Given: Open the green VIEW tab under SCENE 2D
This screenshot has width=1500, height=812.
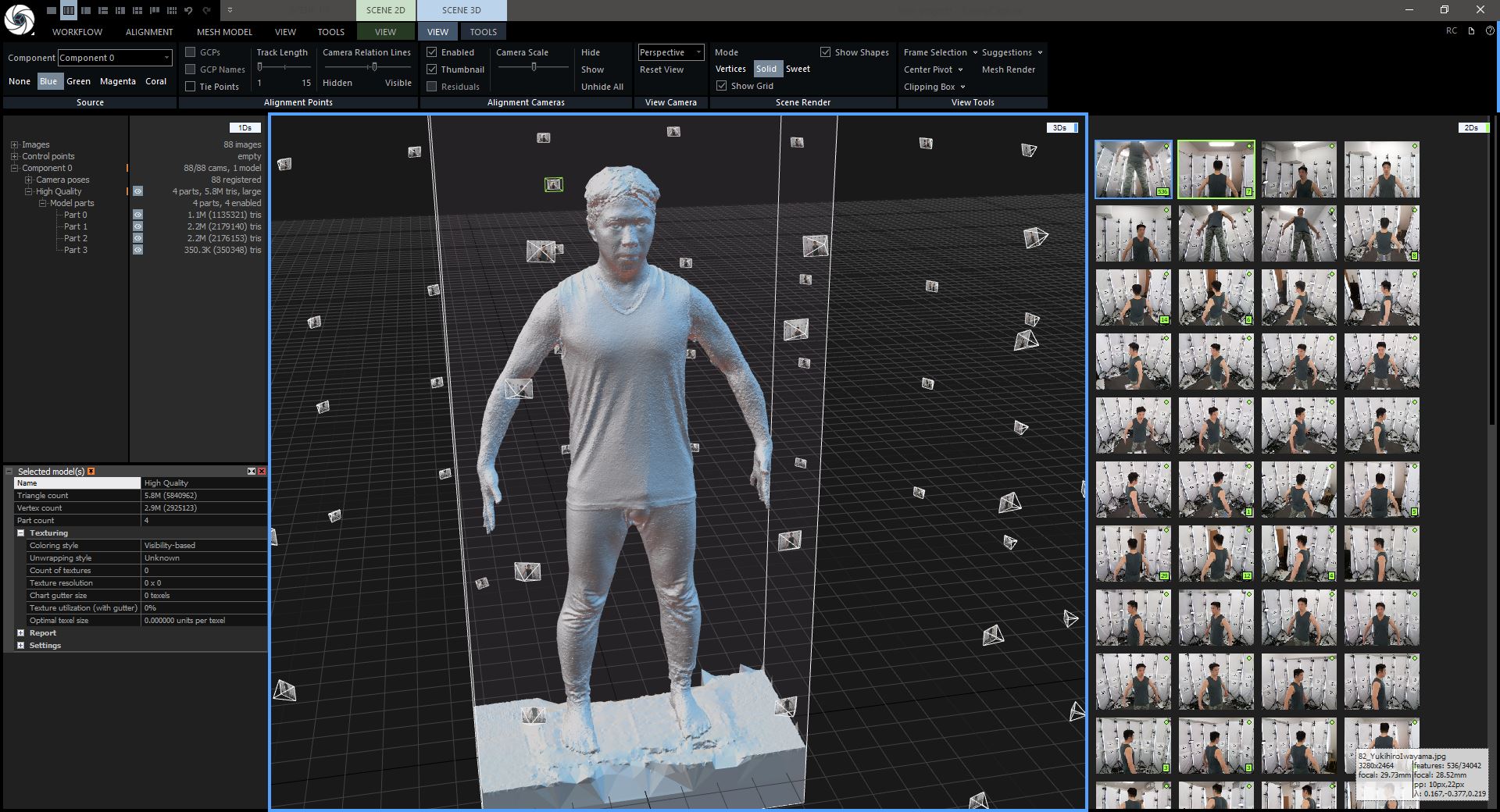Looking at the screenshot, I should coord(386,32).
